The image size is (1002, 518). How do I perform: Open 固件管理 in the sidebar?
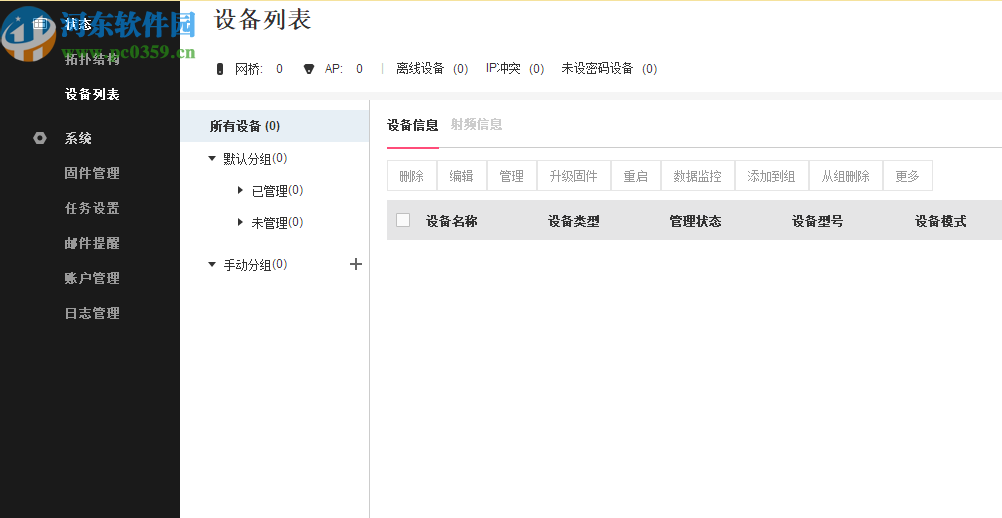click(92, 173)
